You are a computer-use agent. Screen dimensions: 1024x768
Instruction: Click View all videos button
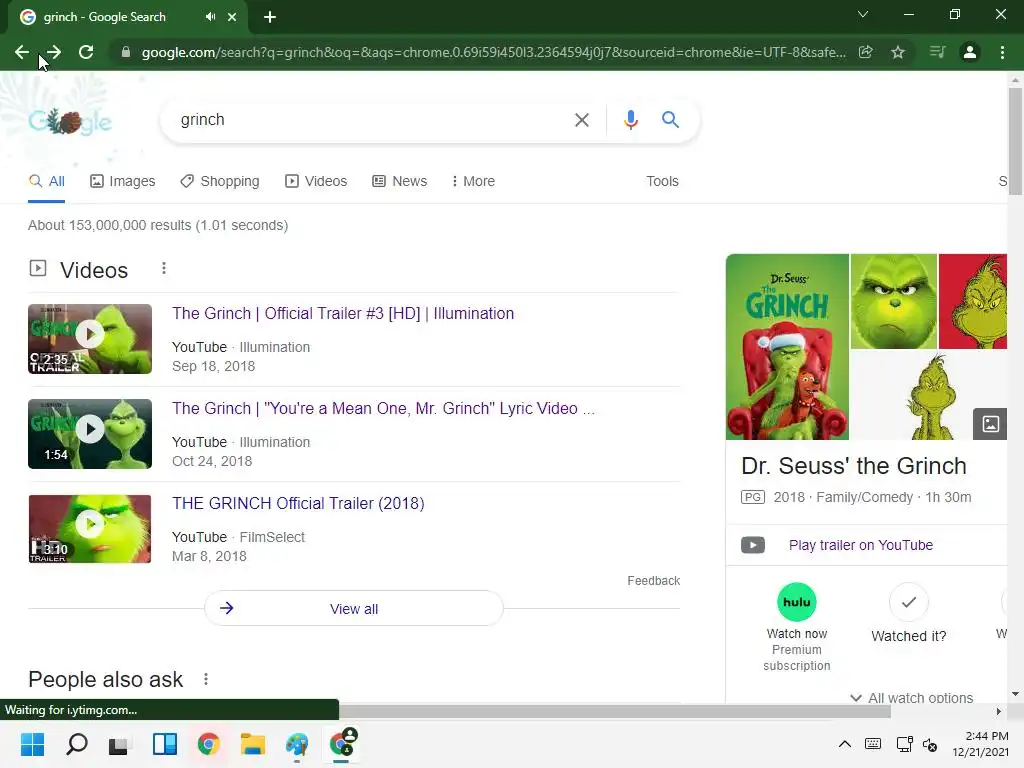(x=354, y=609)
